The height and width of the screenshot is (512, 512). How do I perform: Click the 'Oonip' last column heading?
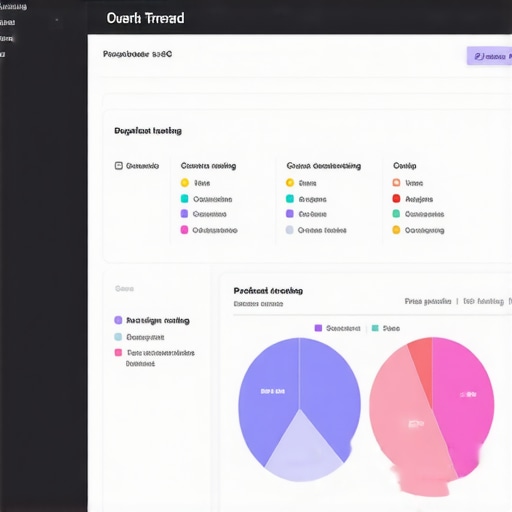405,166
